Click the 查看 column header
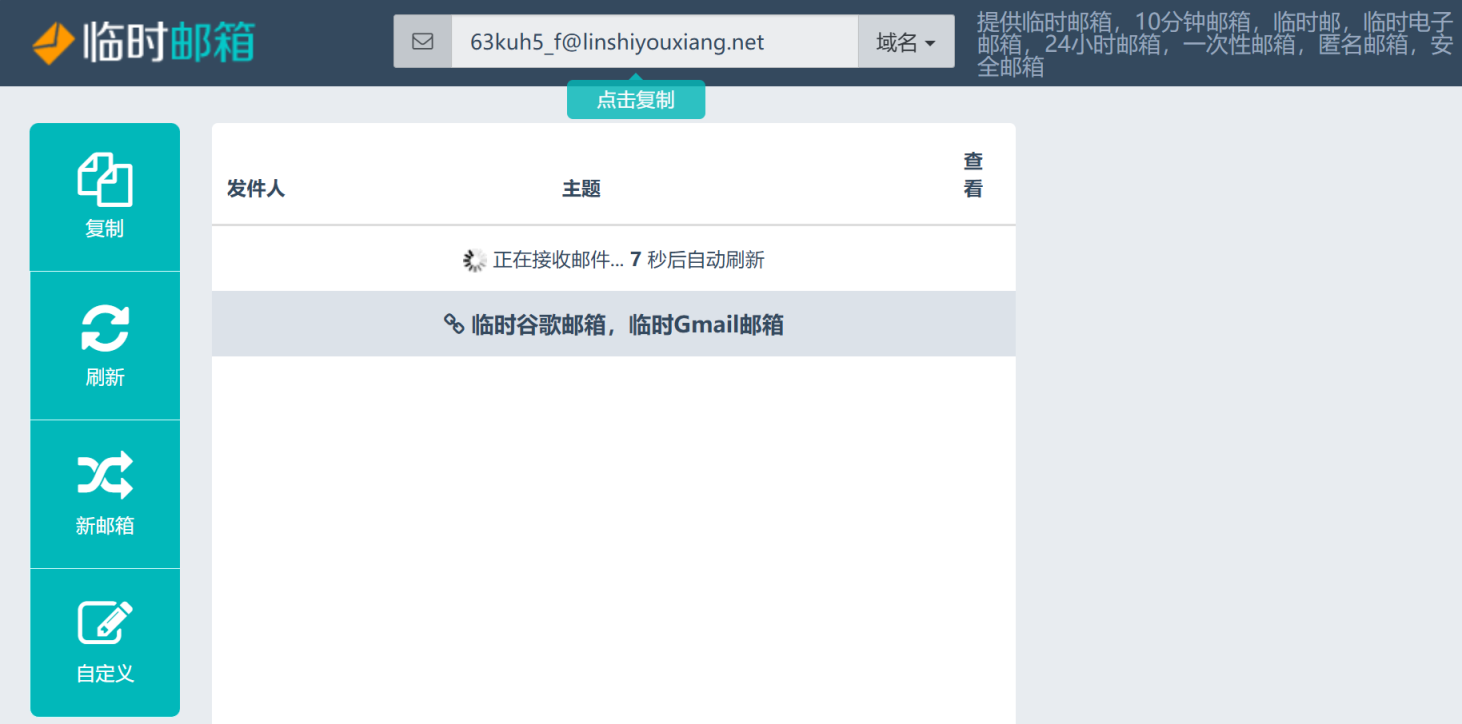The height and width of the screenshot is (724, 1462). tap(973, 175)
